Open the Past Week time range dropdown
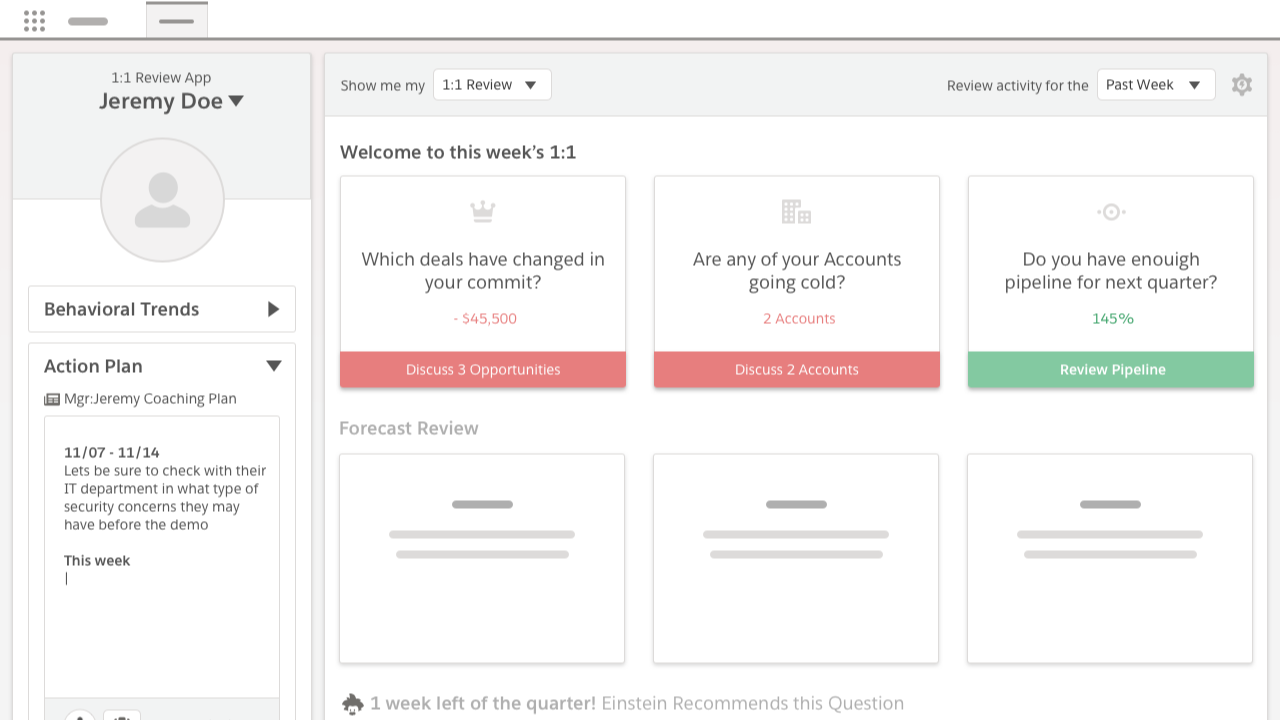 pos(1155,85)
